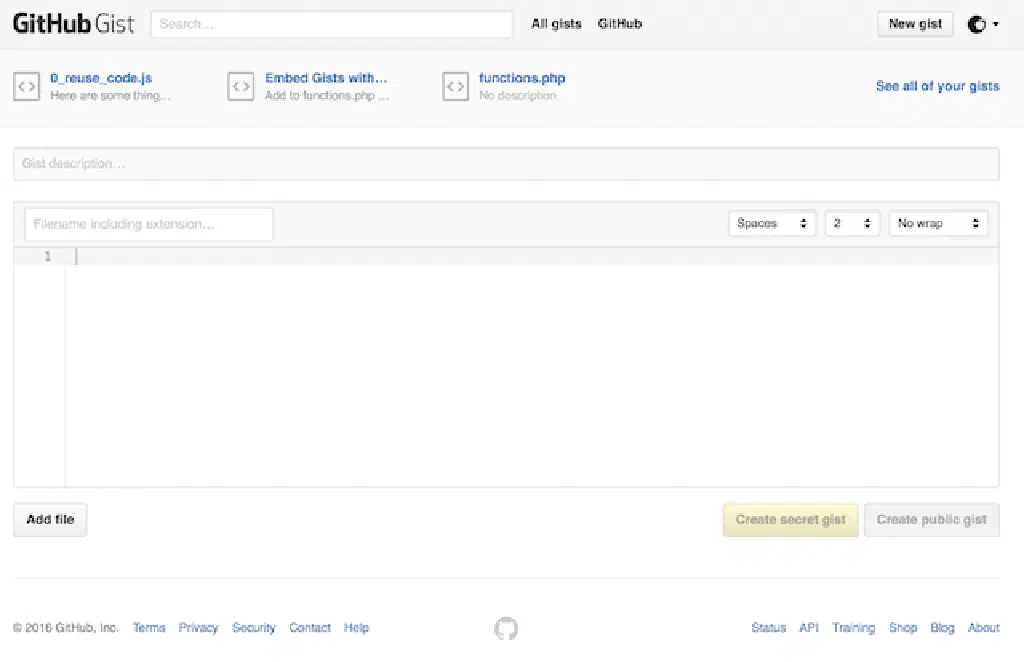Click the Add file button
Screen dimensions: 1024x662
(50, 520)
